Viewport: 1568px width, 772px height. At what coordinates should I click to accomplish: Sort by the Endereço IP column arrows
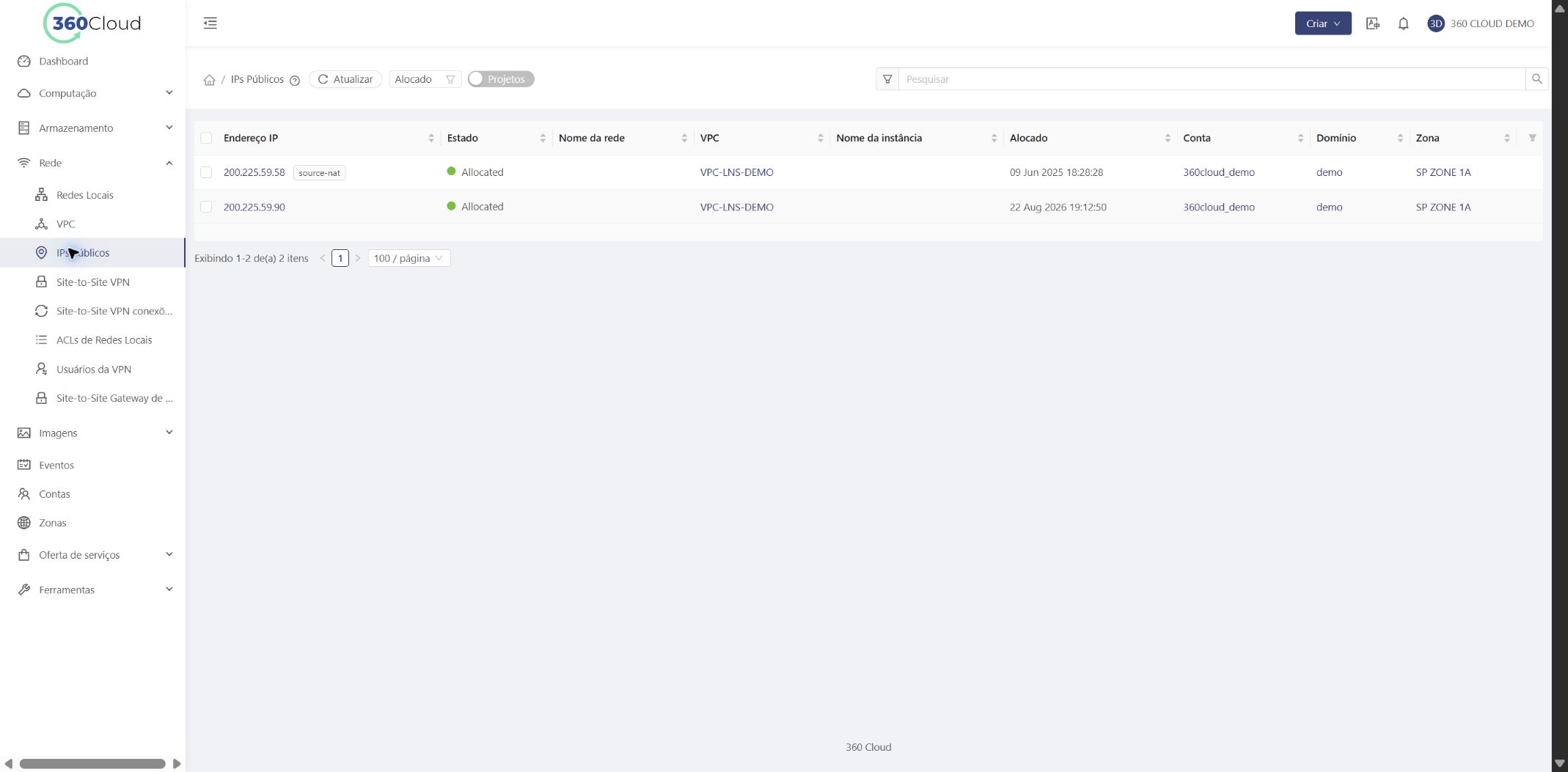pyautogui.click(x=431, y=138)
